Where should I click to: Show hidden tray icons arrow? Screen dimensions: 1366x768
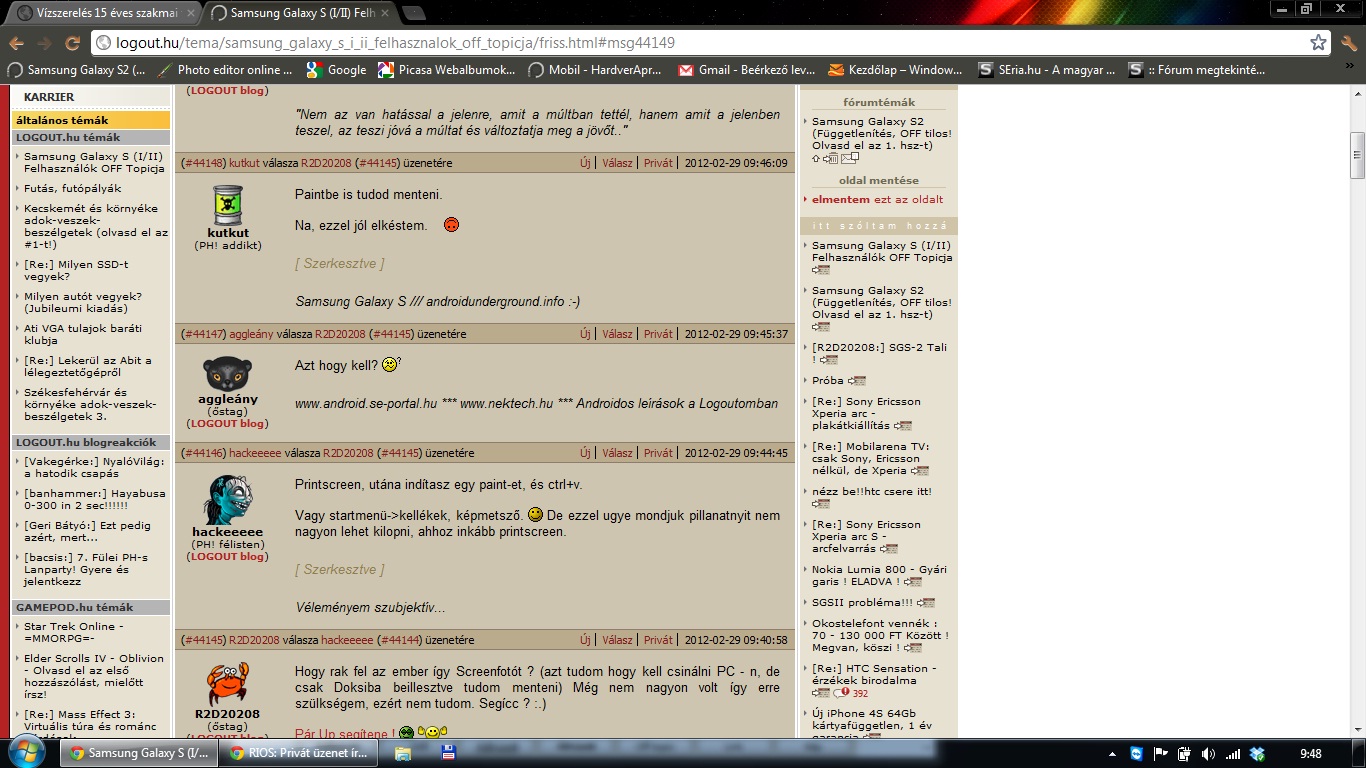[x=1110, y=754]
